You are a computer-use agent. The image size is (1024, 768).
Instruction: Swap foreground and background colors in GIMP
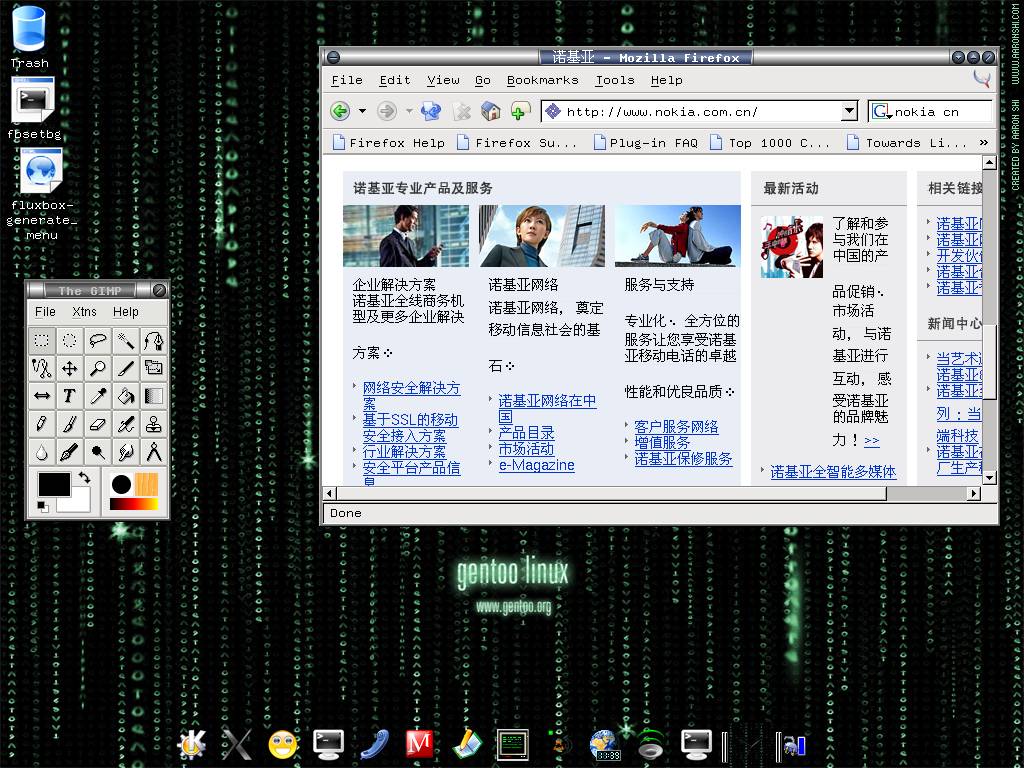pyautogui.click(x=84, y=477)
